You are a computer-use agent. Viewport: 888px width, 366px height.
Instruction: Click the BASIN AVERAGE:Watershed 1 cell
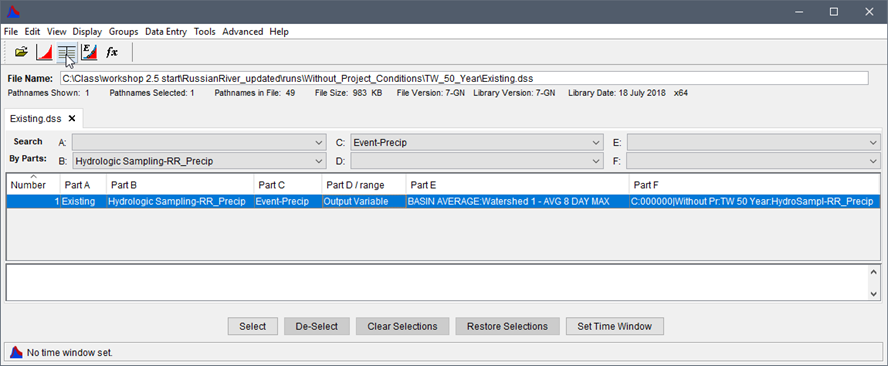point(517,201)
